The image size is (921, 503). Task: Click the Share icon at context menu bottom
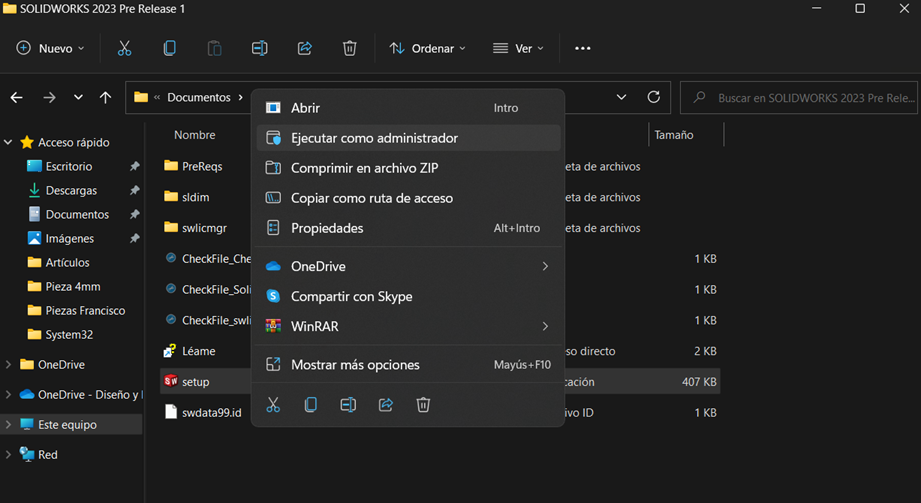(385, 404)
